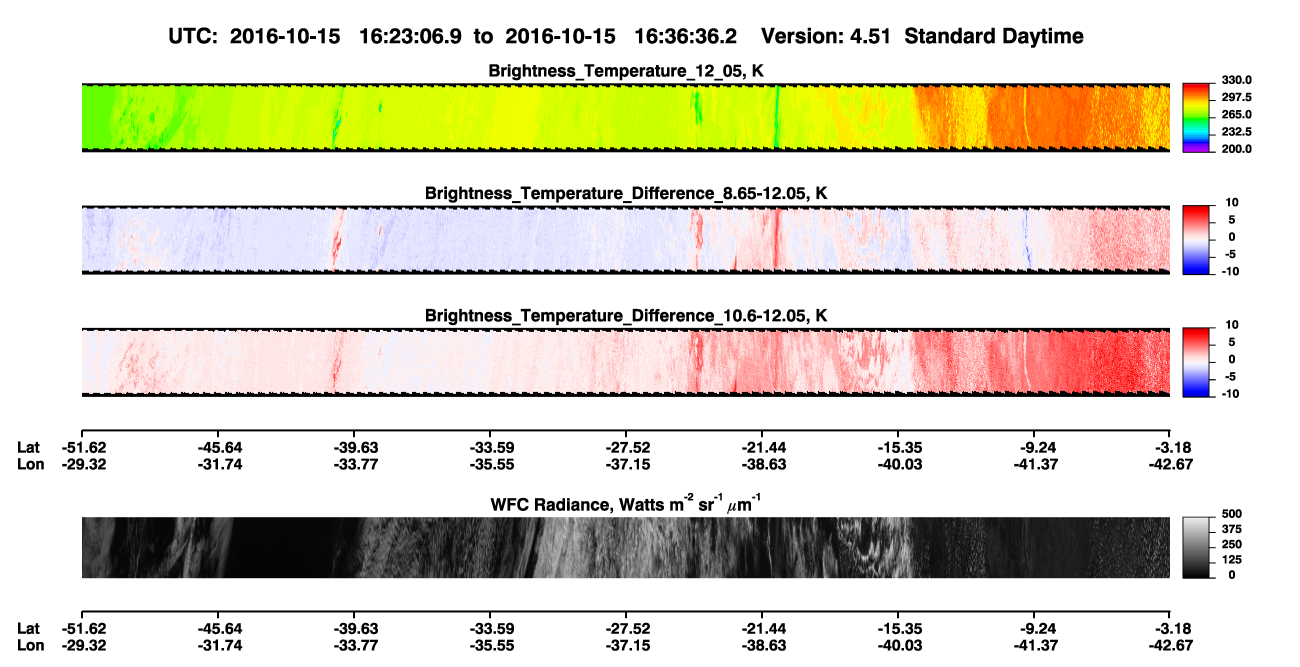1300x667 pixels.
Task: Click longitude '-35.55' below the WFC Radiance panel
Action: coord(490,645)
